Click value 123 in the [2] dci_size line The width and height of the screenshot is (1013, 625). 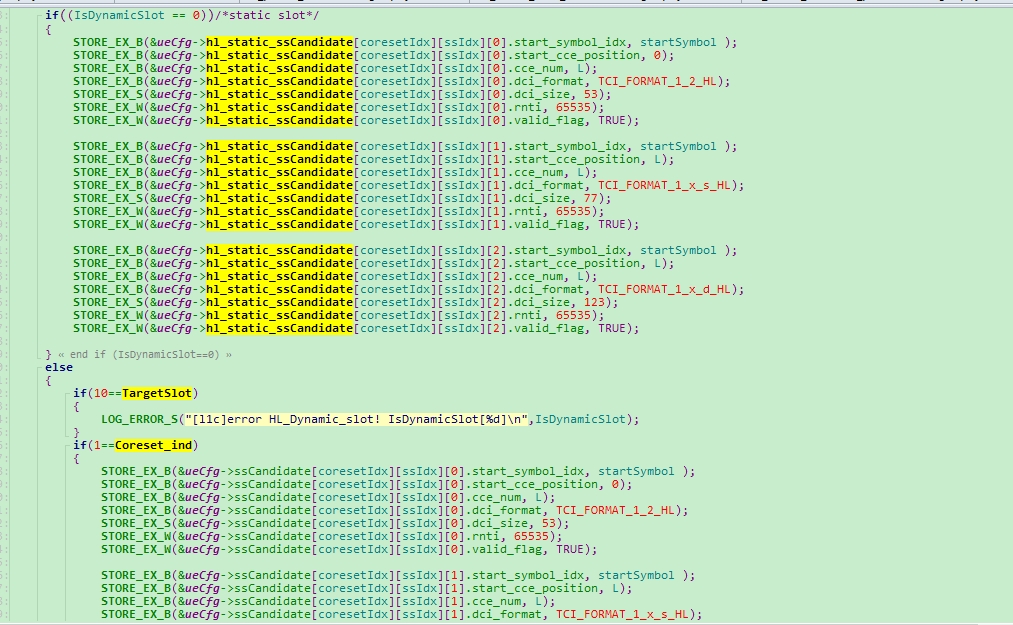tap(594, 302)
